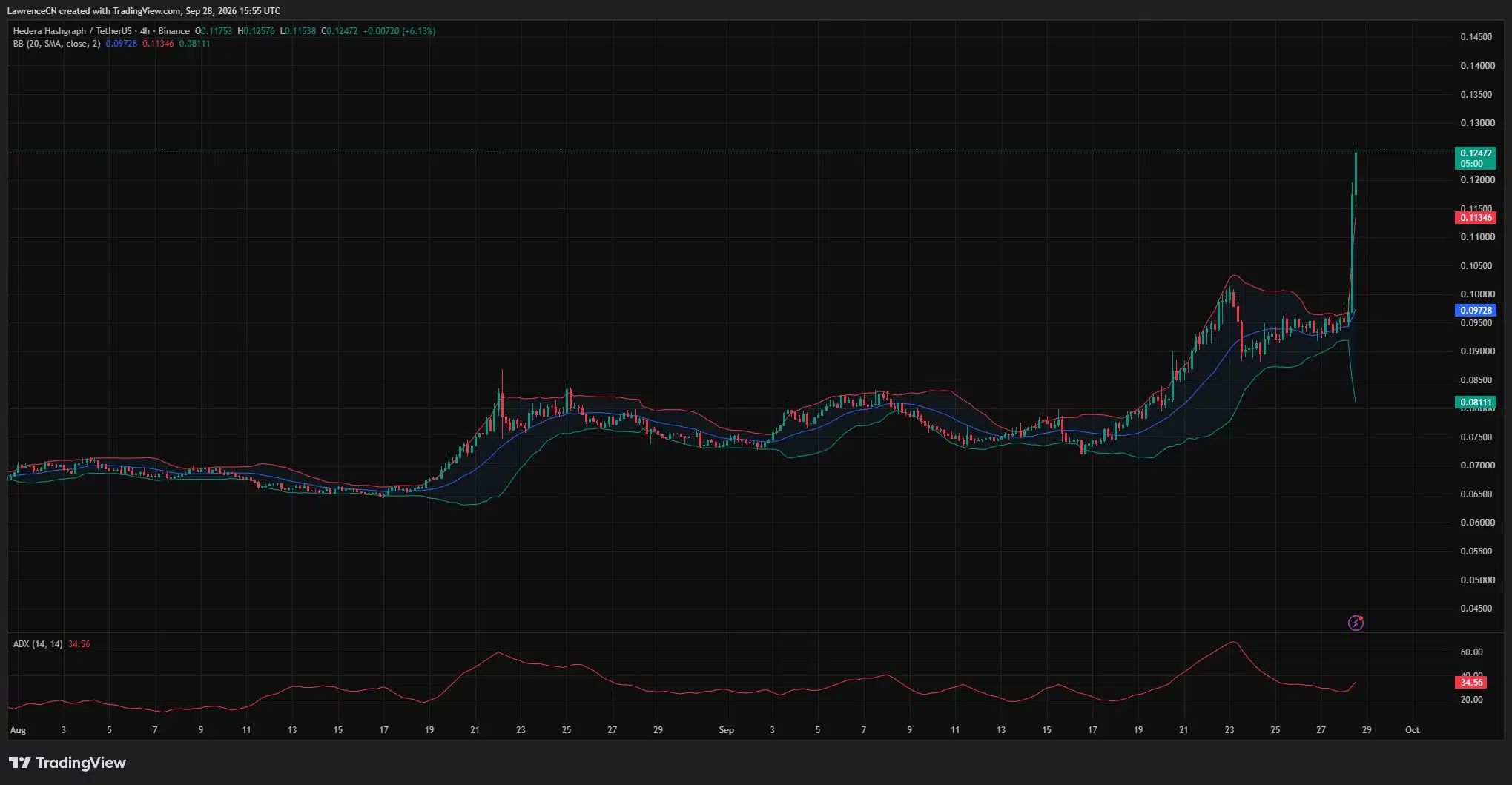Click the 0.06500 price scale label
1512x785 pixels.
coord(1477,494)
